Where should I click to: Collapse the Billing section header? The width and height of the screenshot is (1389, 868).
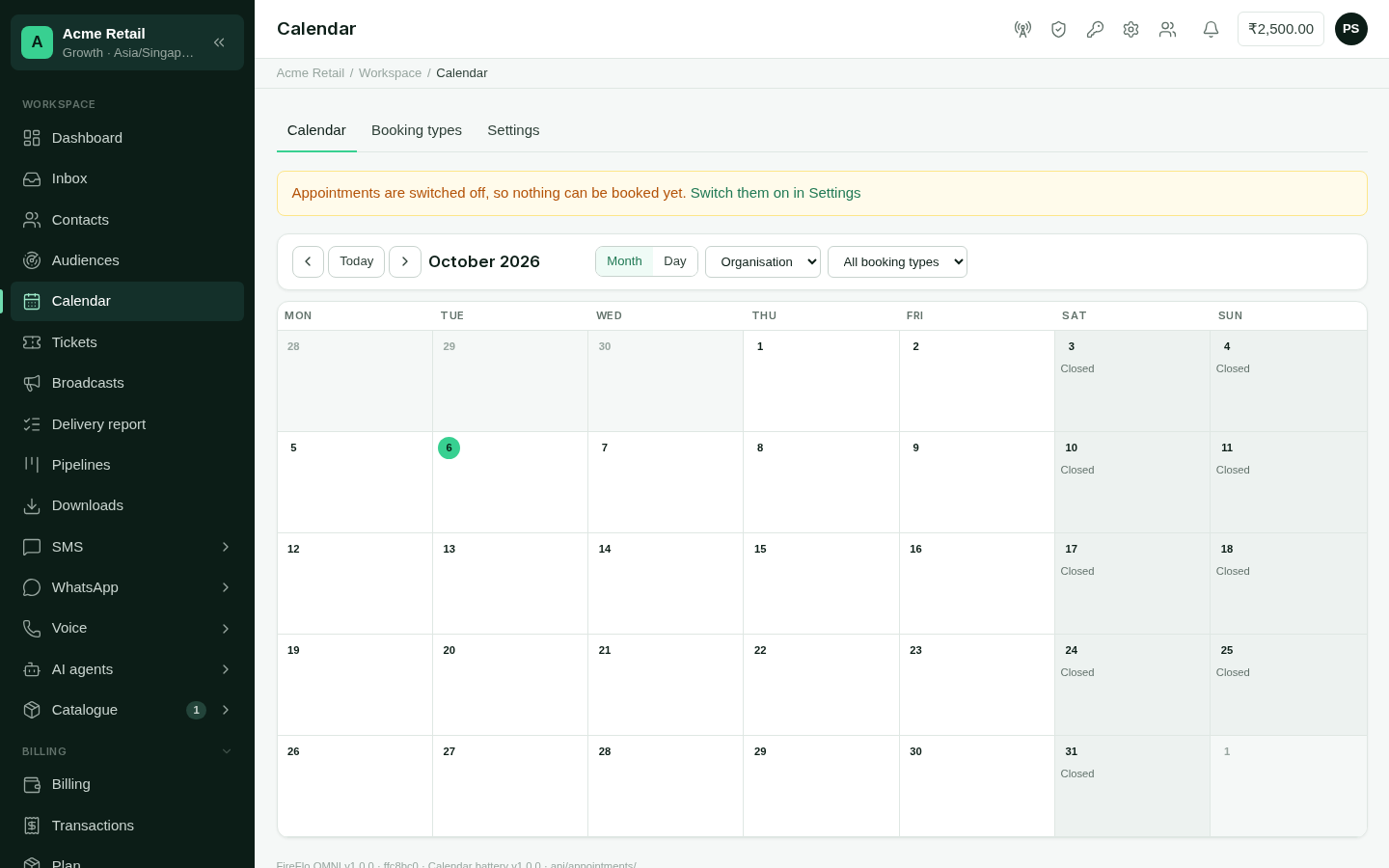pos(127,751)
